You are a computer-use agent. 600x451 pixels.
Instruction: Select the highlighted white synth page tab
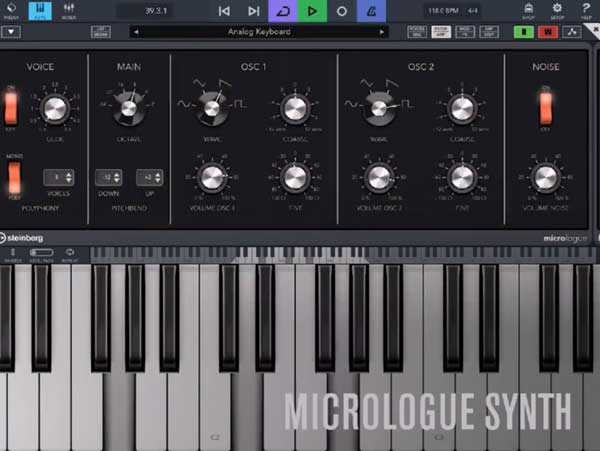click(441, 32)
